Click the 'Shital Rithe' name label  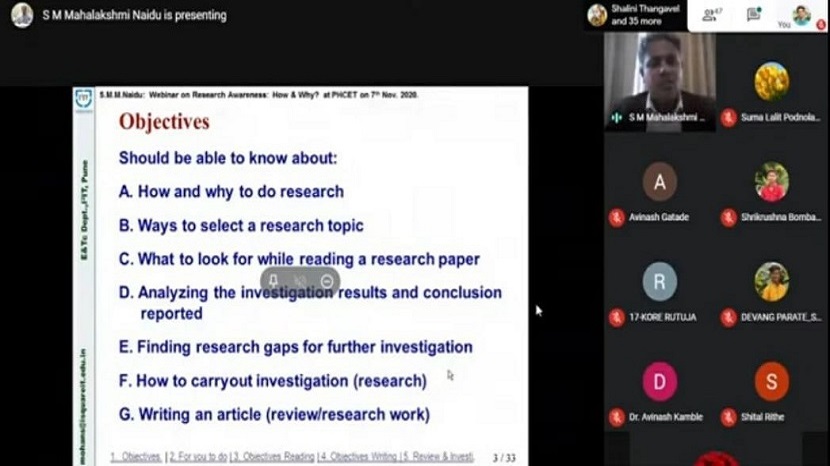[x=763, y=417]
